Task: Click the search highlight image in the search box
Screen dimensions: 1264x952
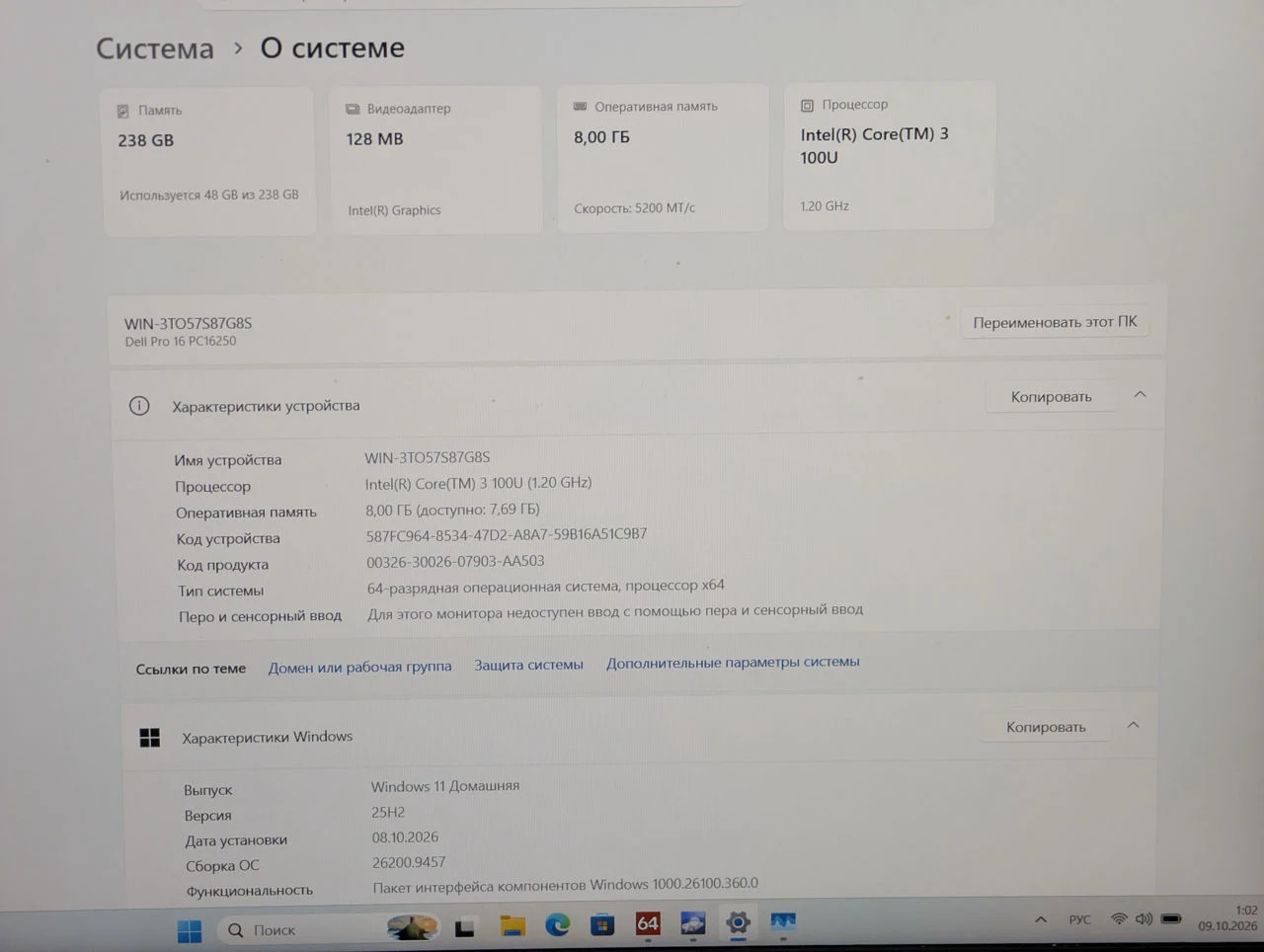Action: tap(412, 928)
